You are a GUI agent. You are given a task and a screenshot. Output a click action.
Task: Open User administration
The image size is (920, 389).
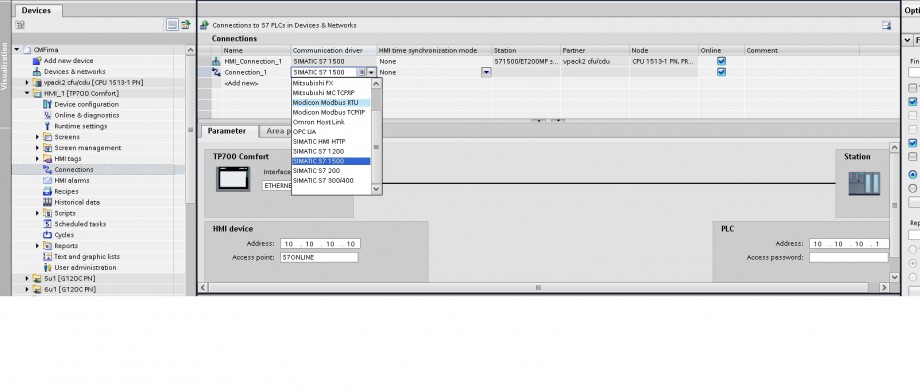(x=85, y=268)
